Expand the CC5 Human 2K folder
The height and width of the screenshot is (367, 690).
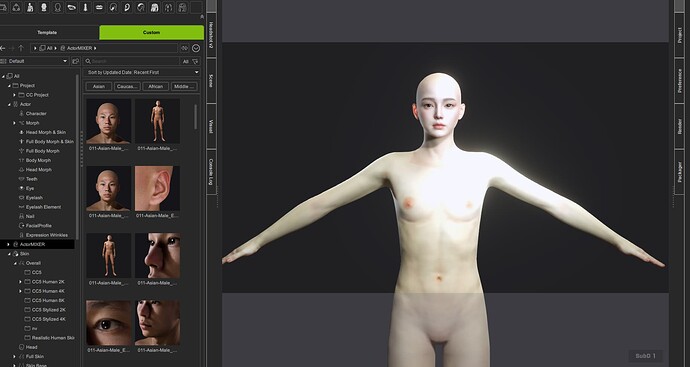pyautogui.click(x=20, y=282)
